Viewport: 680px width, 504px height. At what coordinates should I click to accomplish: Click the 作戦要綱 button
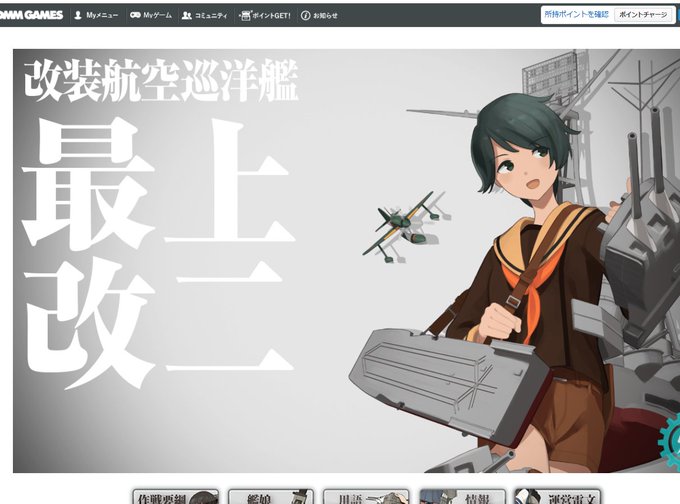[x=176, y=497]
